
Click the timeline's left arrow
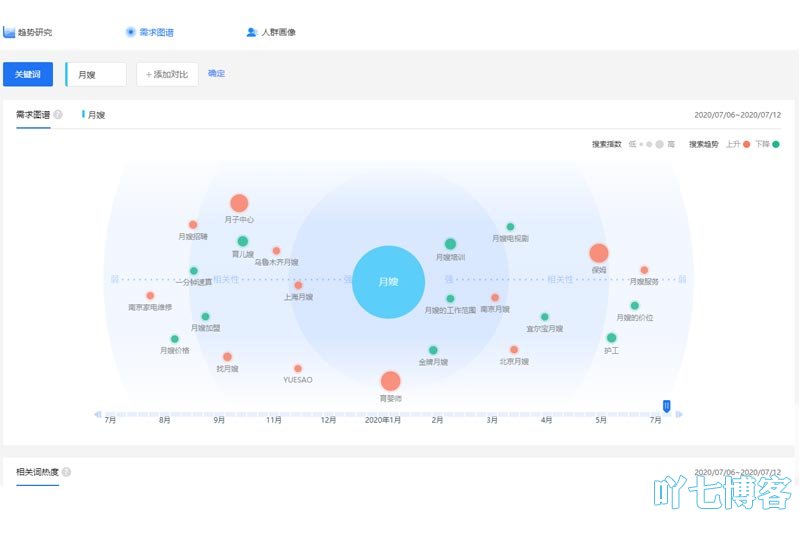pos(98,414)
